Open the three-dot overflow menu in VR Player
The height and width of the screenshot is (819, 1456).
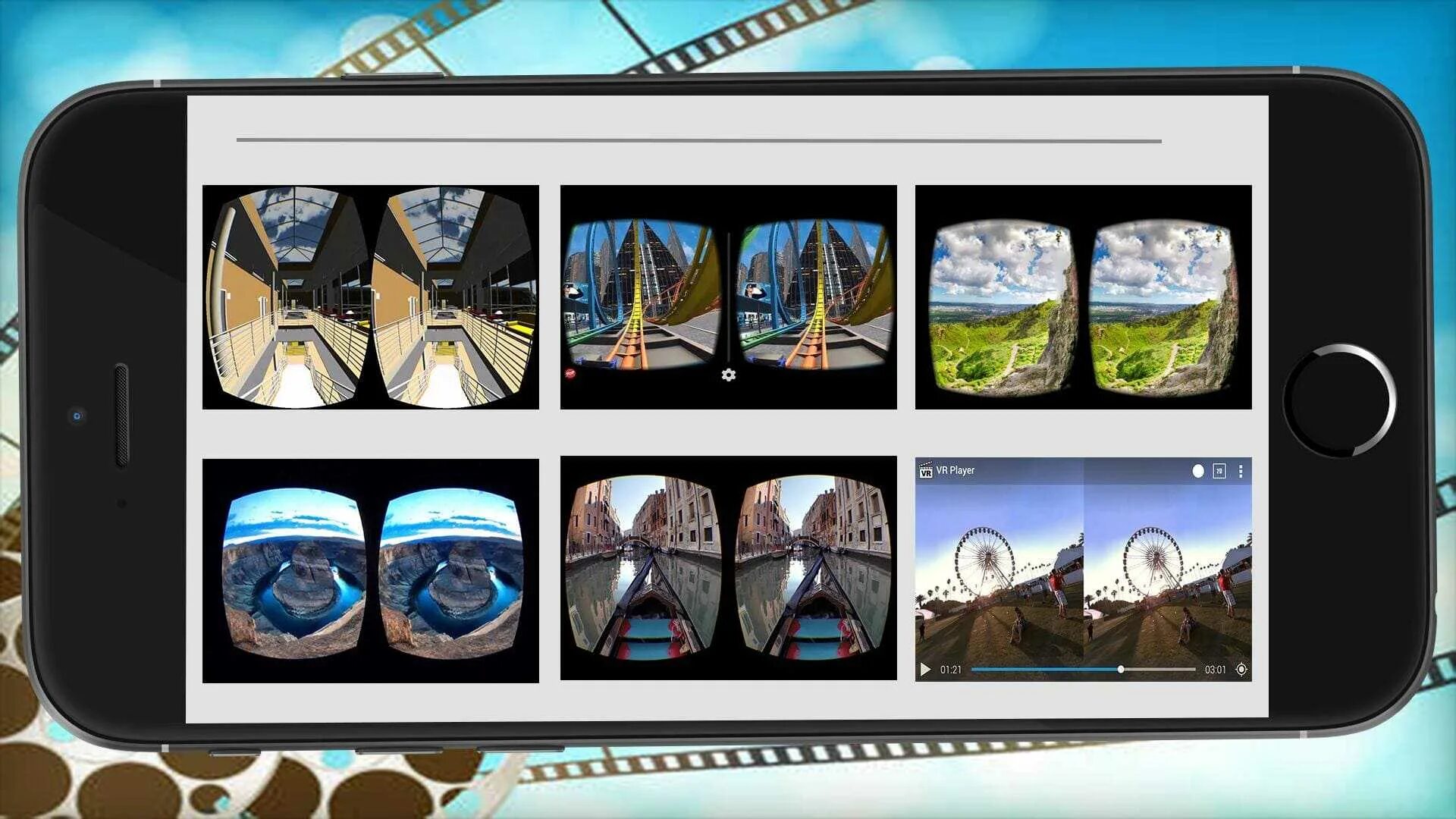[x=1241, y=471]
